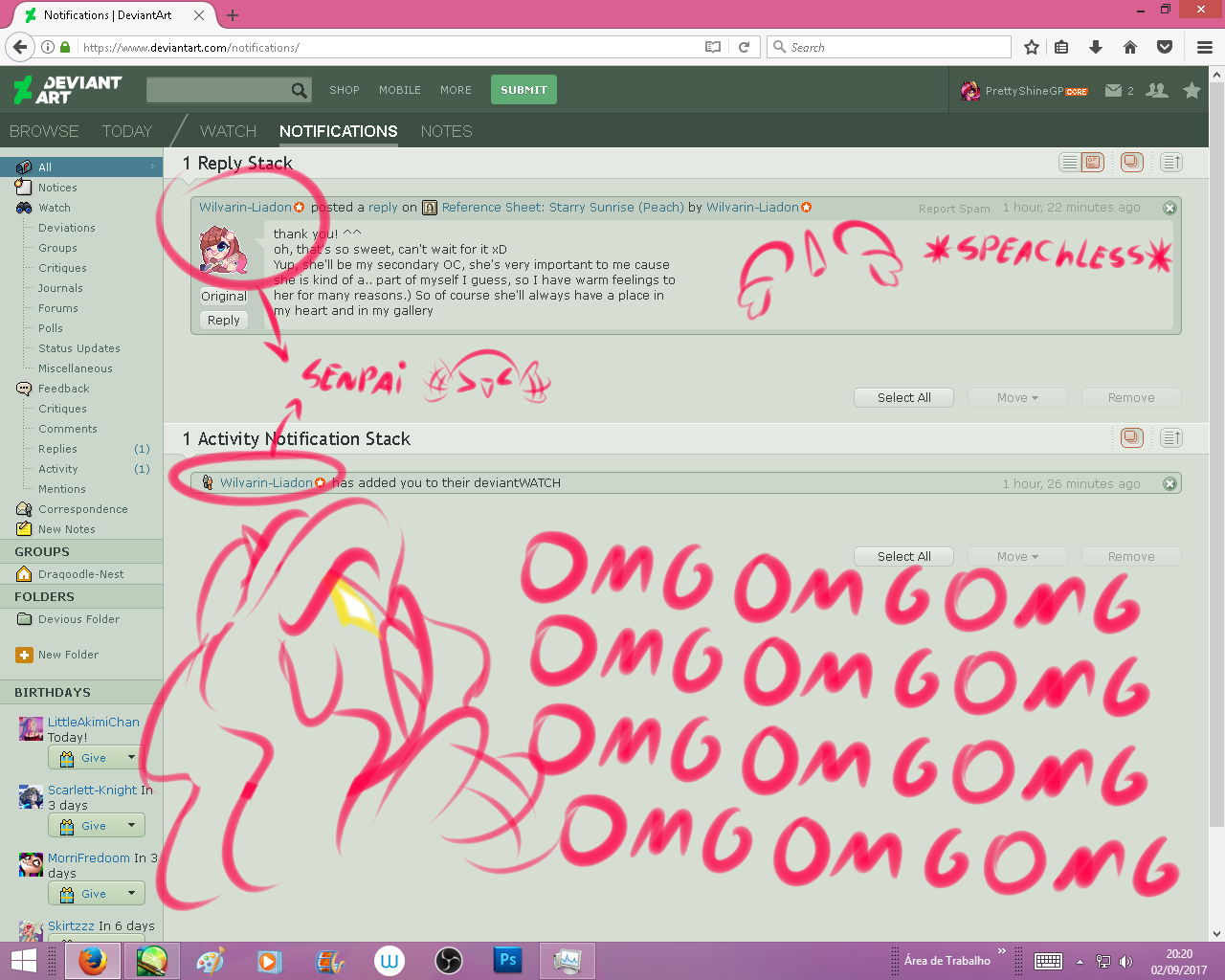Open the Firefox bookmarks list icon
The height and width of the screenshot is (980, 1225).
[x=1061, y=47]
